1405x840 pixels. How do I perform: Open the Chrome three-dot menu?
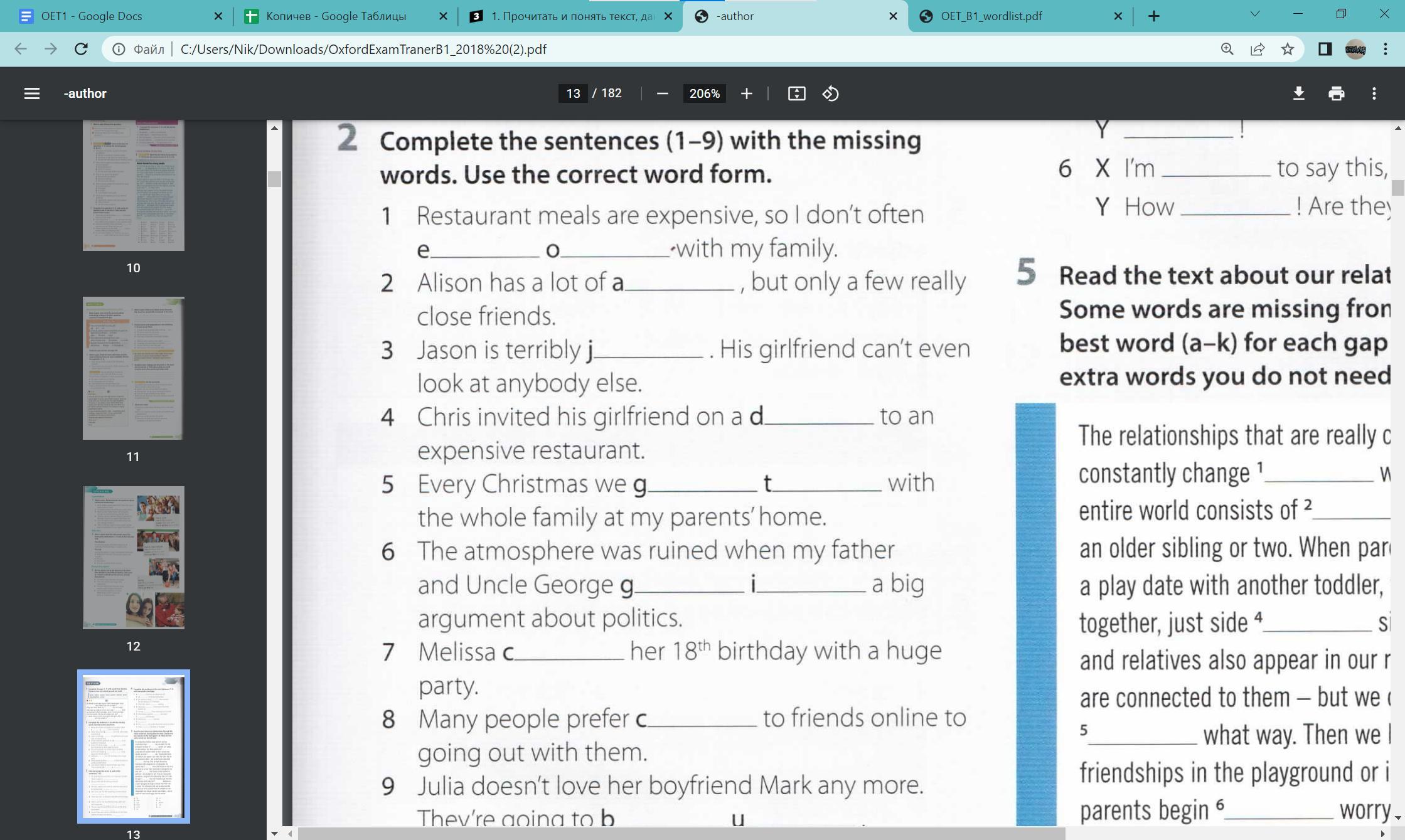pos(1385,49)
